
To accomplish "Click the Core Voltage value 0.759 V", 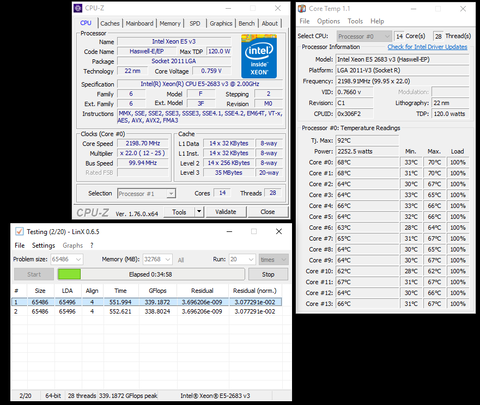I will click(211, 71).
